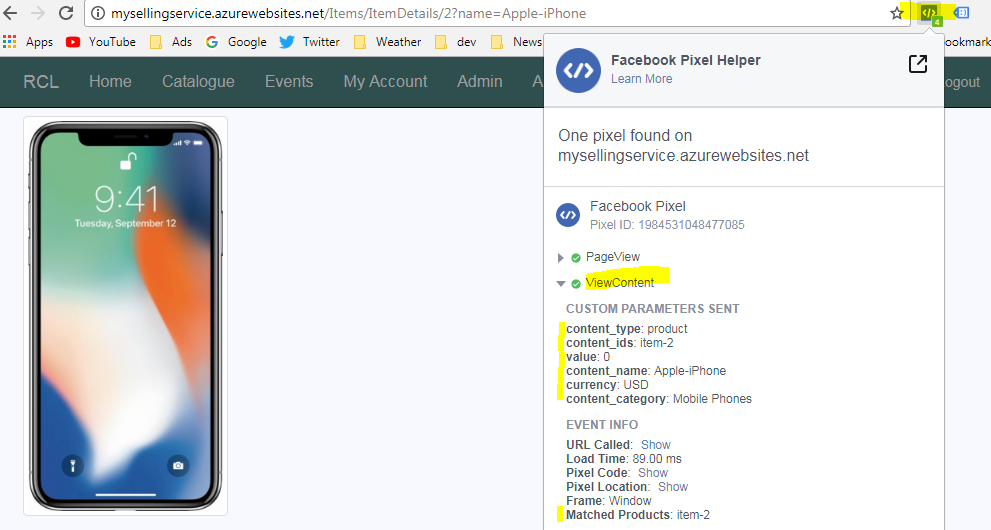Click the browser back arrow
The image size is (991, 530).
click(x=11, y=13)
